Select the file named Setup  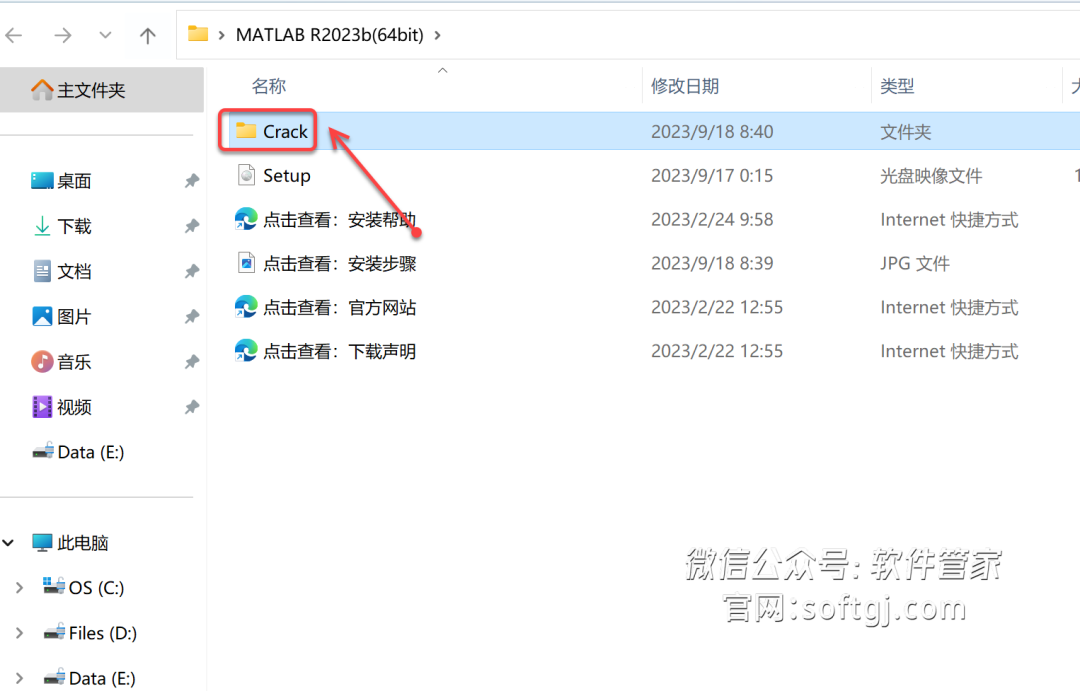tap(287, 176)
